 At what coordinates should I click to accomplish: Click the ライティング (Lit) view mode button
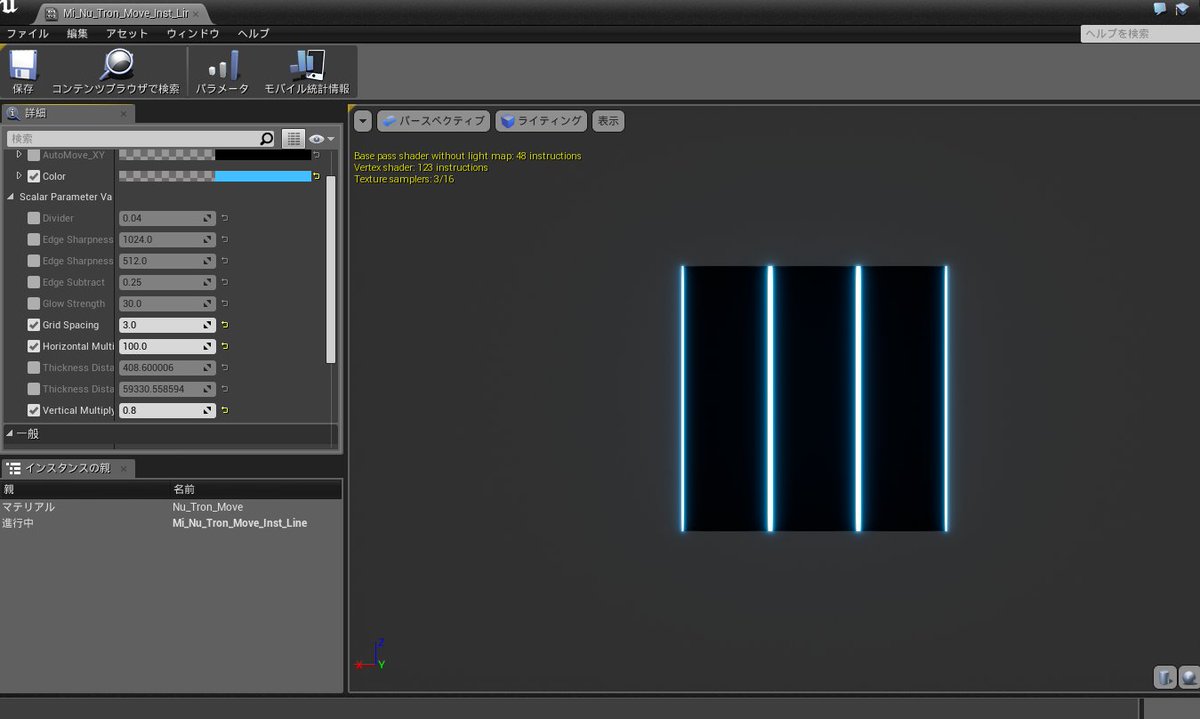(x=541, y=121)
